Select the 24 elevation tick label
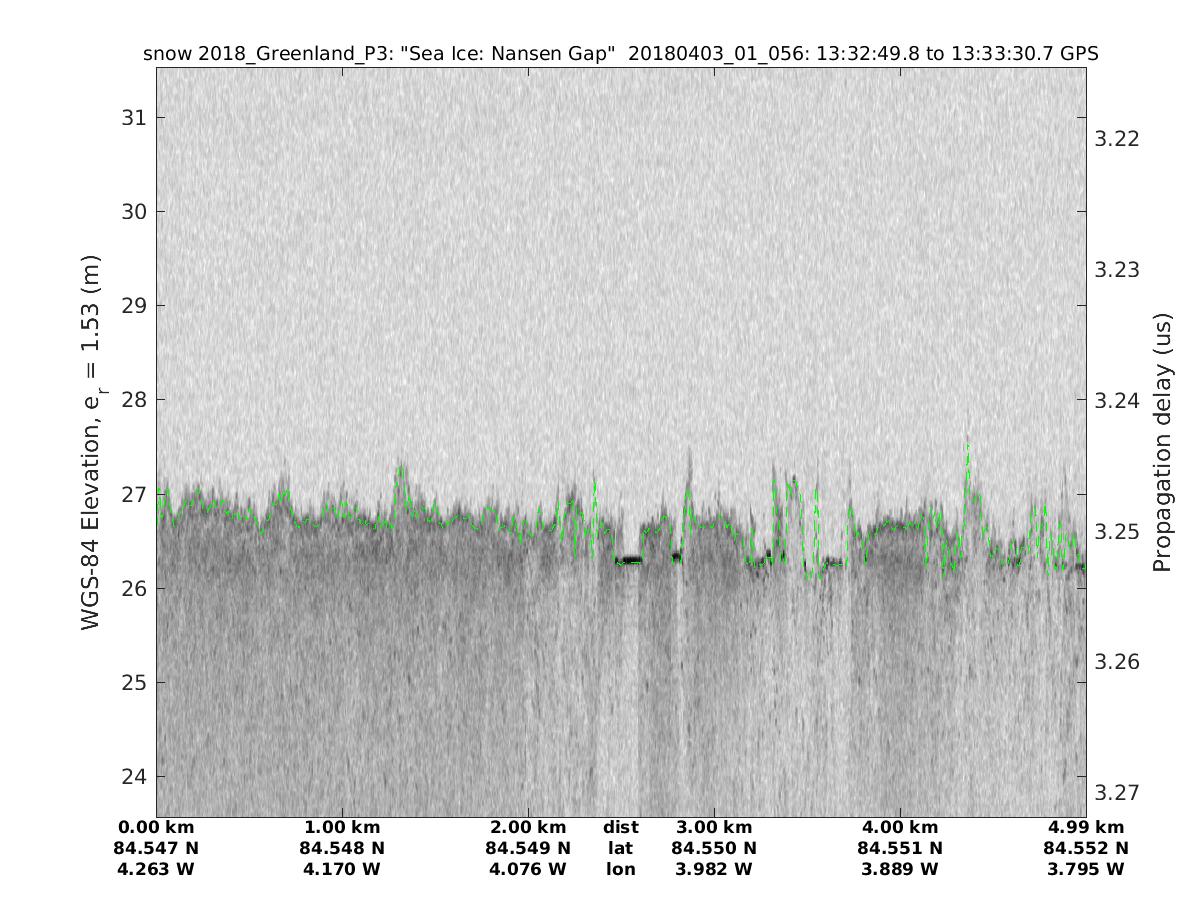 click(132, 777)
